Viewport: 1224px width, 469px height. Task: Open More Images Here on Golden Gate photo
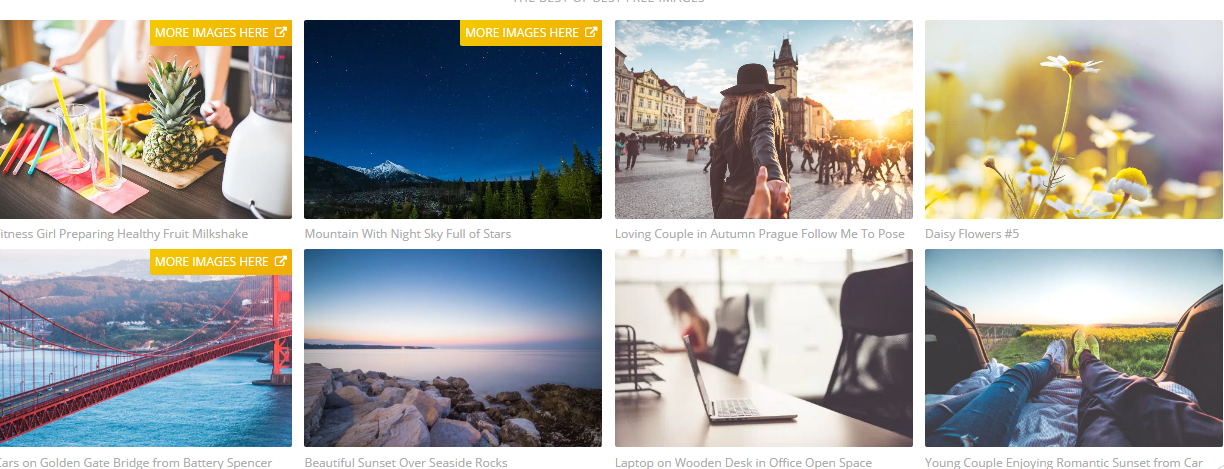[221, 262]
